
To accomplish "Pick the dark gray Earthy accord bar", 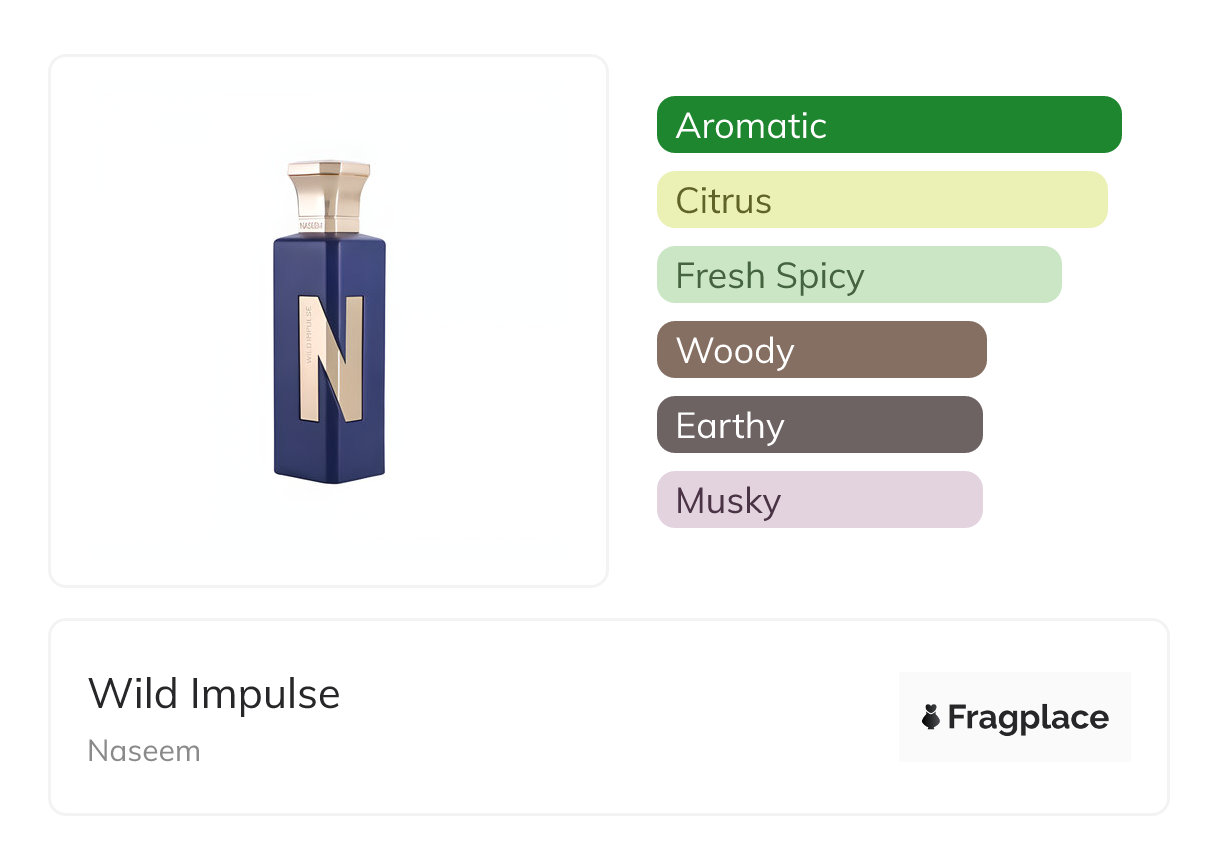I will 819,425.
